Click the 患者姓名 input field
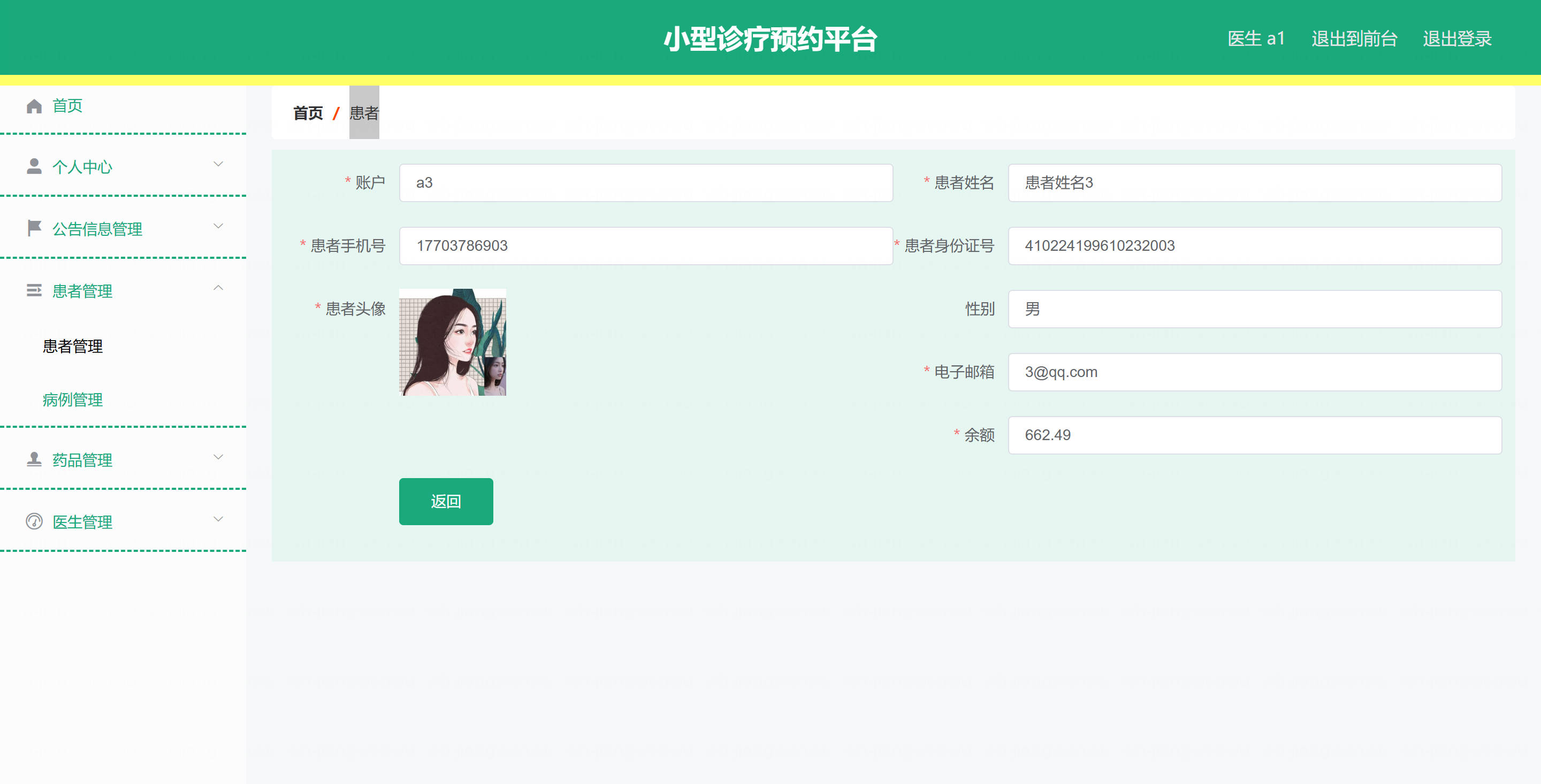The image size is (1541, 784). [x=1254, y=183]
